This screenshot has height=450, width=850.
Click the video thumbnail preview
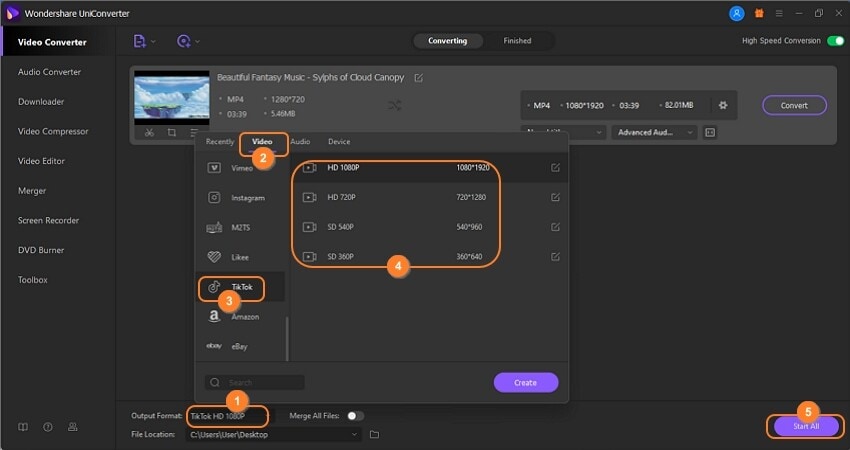tap(172, 98)
